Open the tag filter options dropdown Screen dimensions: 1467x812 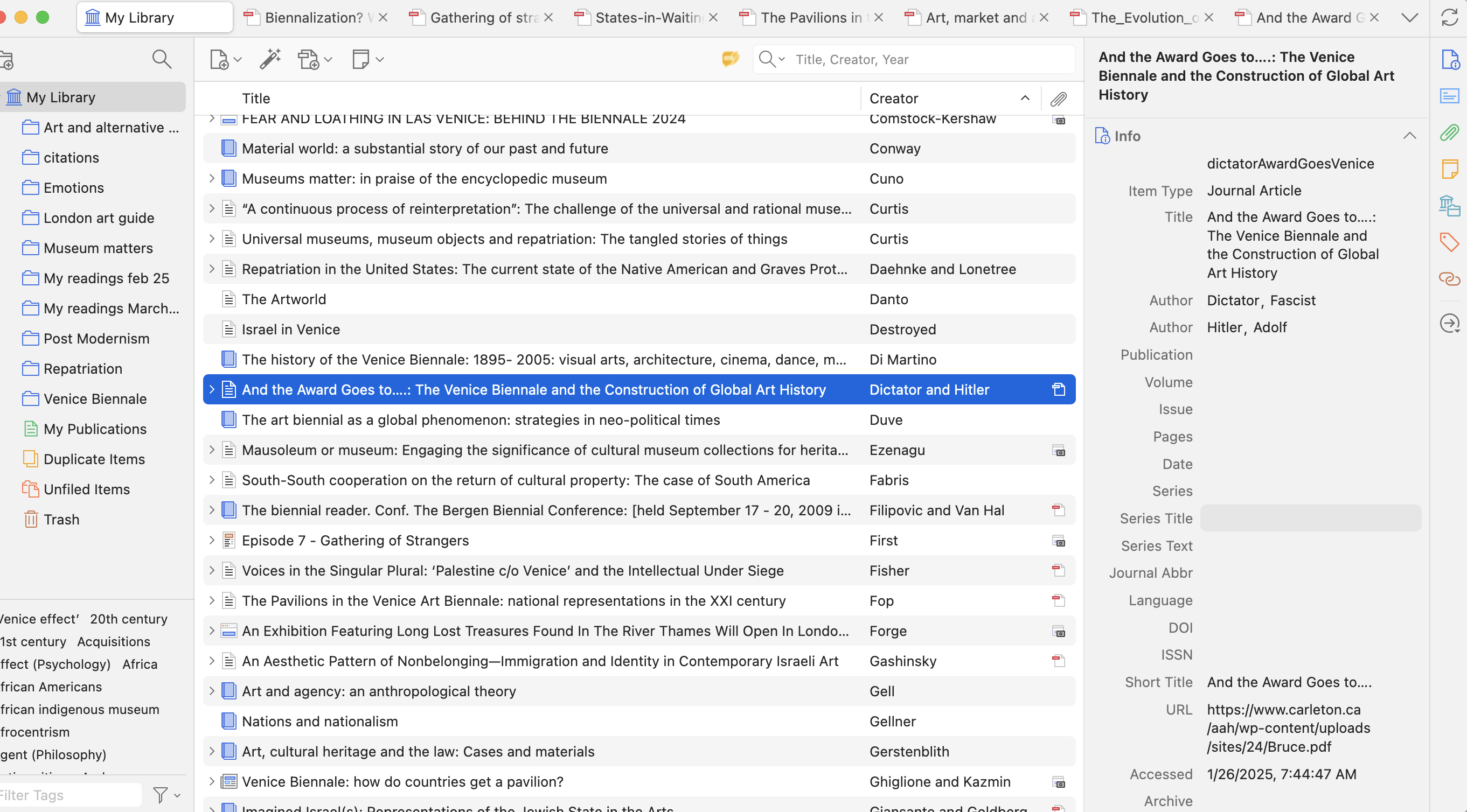pyautogui.click(x=167, y=795)
